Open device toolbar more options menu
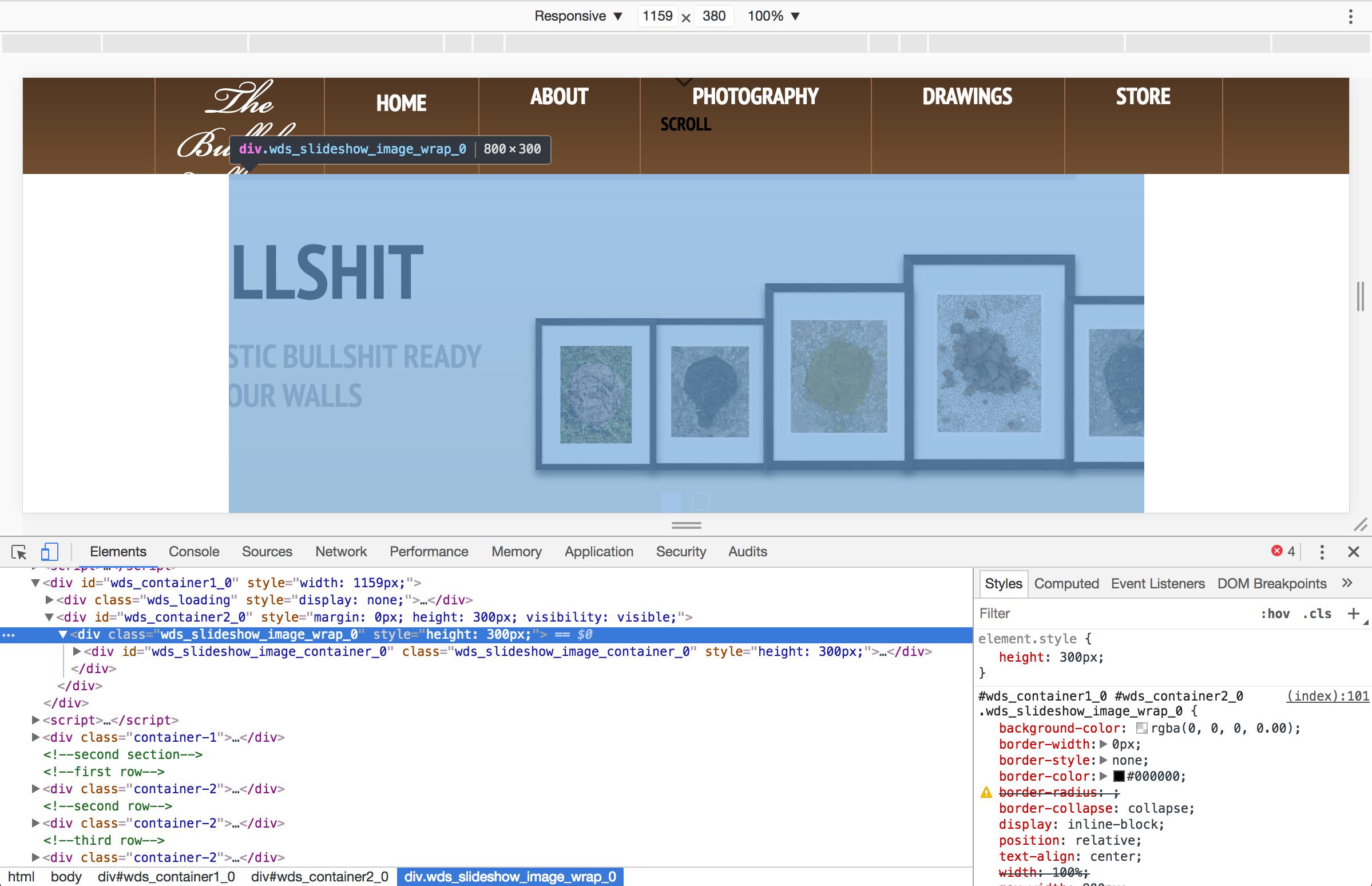This screenshot has height=886, width=1372. pyautogui.click(x=1351, y=17)
